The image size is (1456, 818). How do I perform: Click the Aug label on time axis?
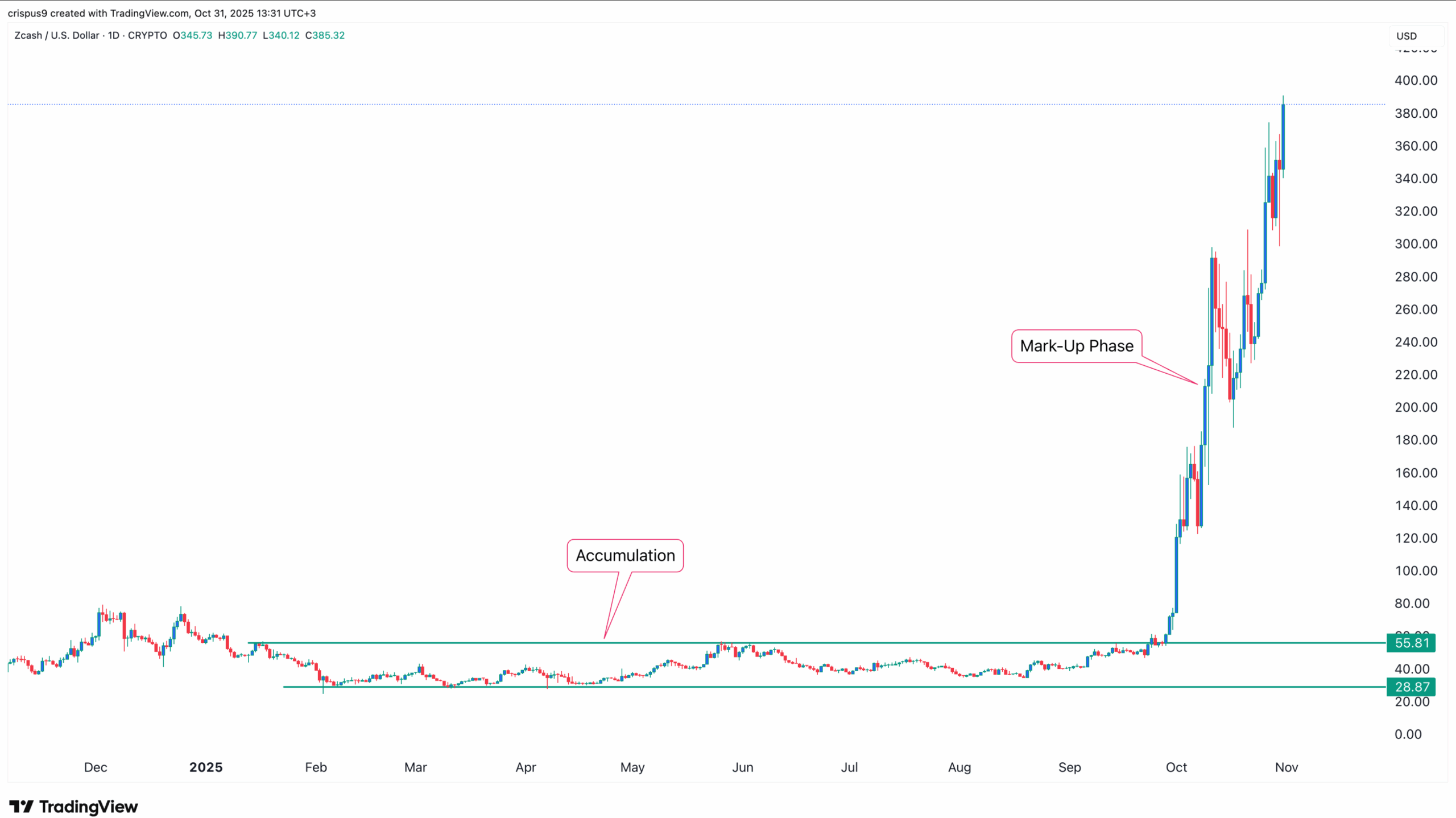[959, 767]
